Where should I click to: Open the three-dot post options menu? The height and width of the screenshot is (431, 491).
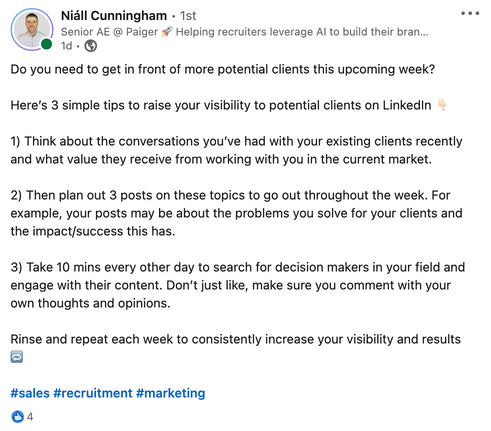[470, 14]
